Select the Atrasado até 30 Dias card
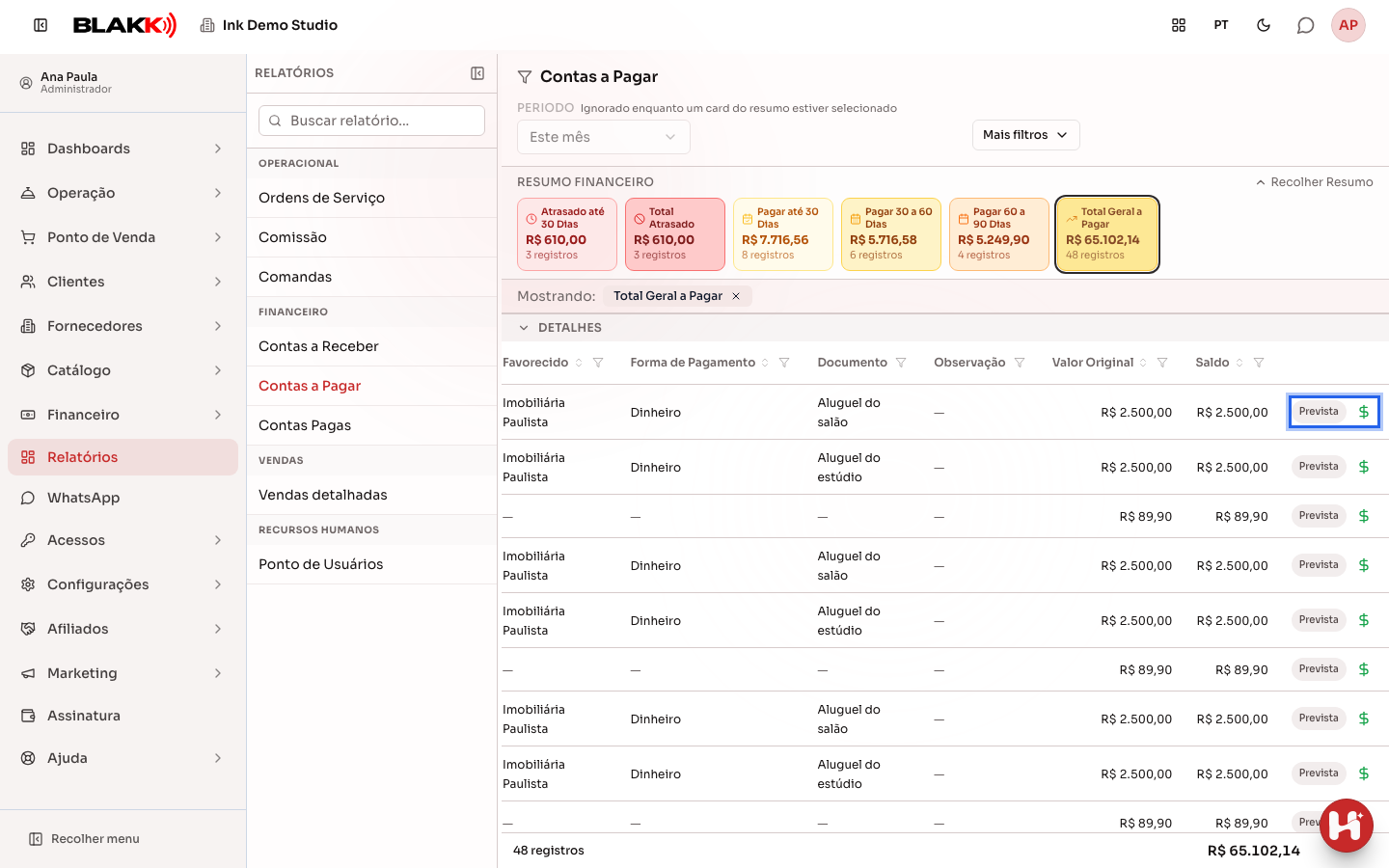Image resolution: width=1389 pixels, height=868 pixels. 567,234
